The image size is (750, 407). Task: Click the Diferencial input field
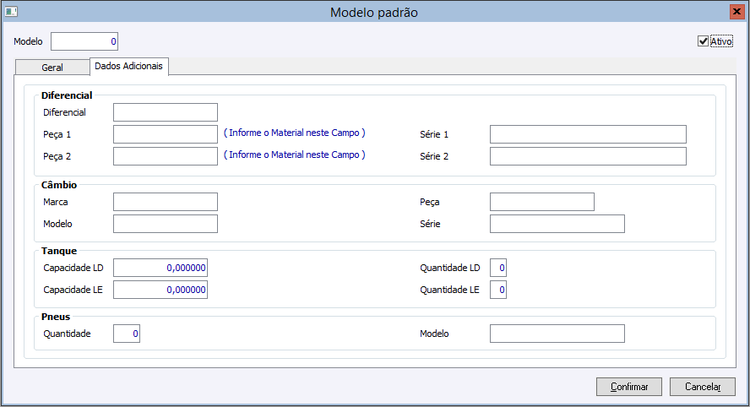pyautogui.click(x=165, y=112)
